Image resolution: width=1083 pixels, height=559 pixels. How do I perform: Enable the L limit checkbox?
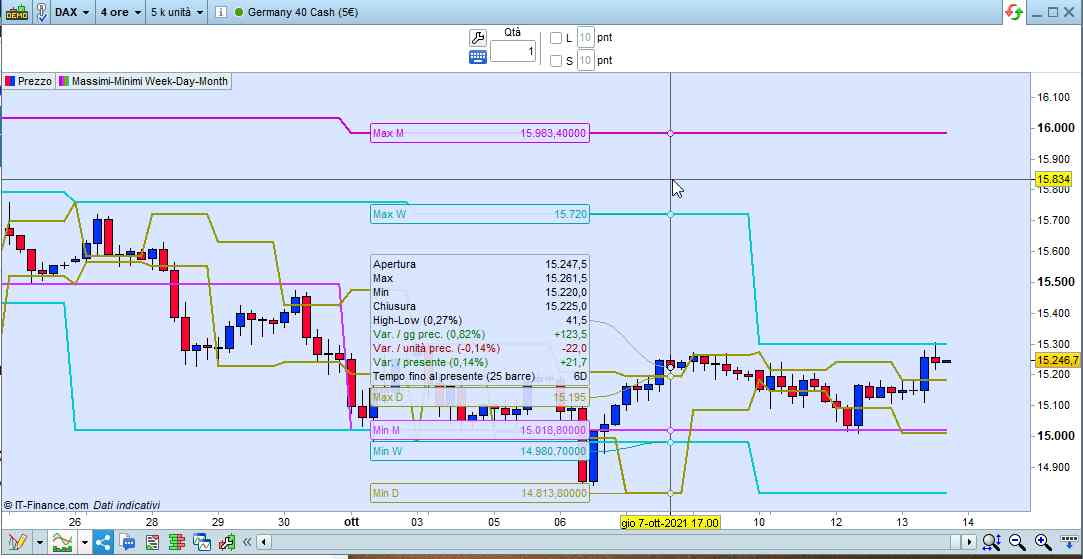pyautogui.click(x=556, y=38)
